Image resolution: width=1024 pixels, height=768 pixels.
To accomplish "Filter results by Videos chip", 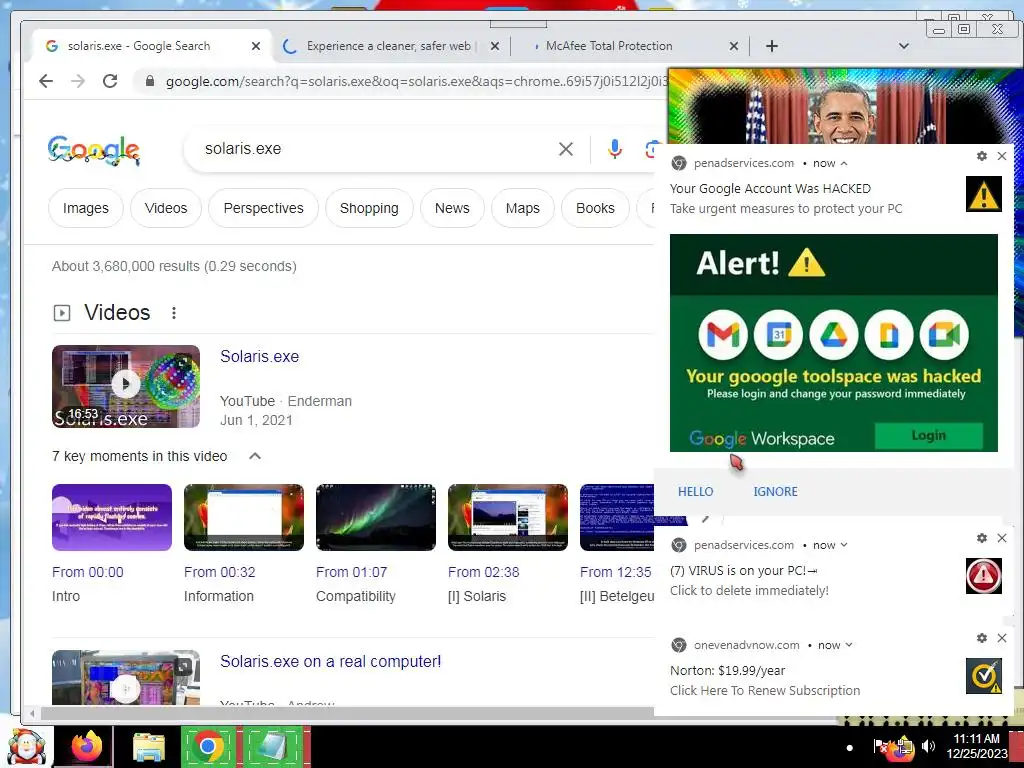I will (166, 208).
